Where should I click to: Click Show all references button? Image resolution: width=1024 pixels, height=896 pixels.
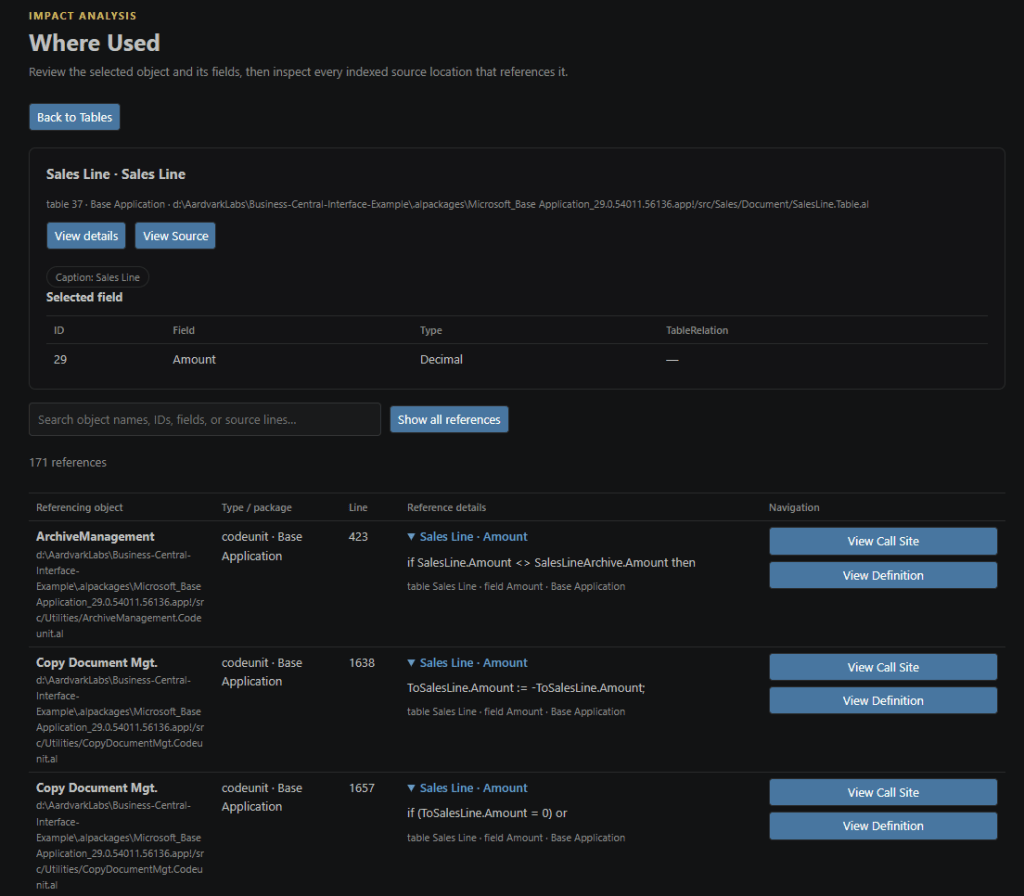449,419
